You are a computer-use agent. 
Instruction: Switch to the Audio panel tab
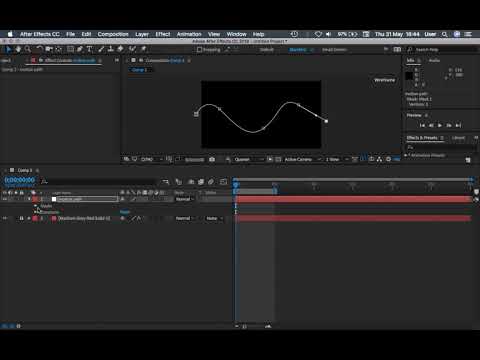pos(434,60)
